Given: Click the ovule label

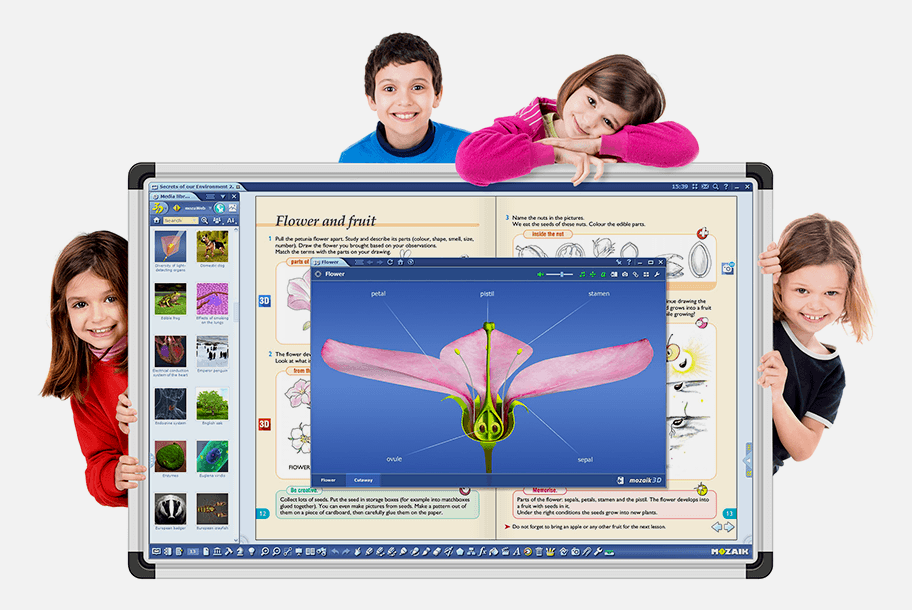Looking at the screenshot, I should coord(394,459).
